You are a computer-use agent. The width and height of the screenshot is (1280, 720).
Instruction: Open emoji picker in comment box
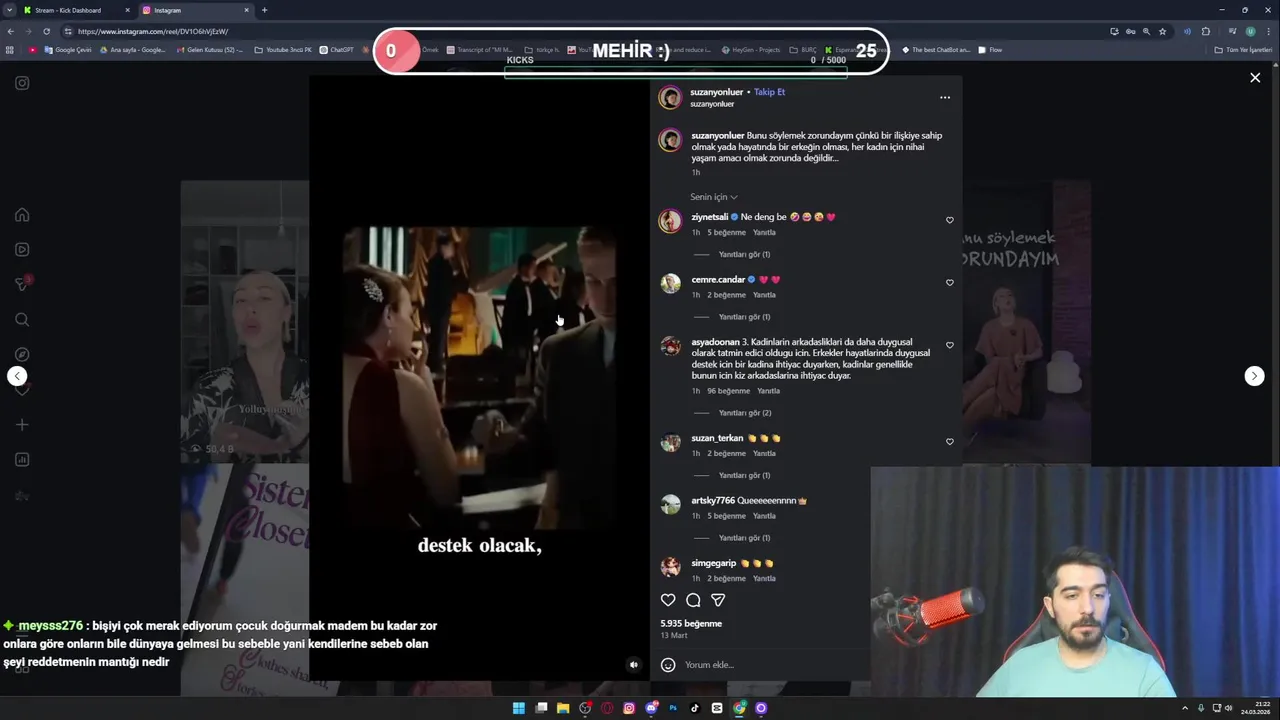668,665
